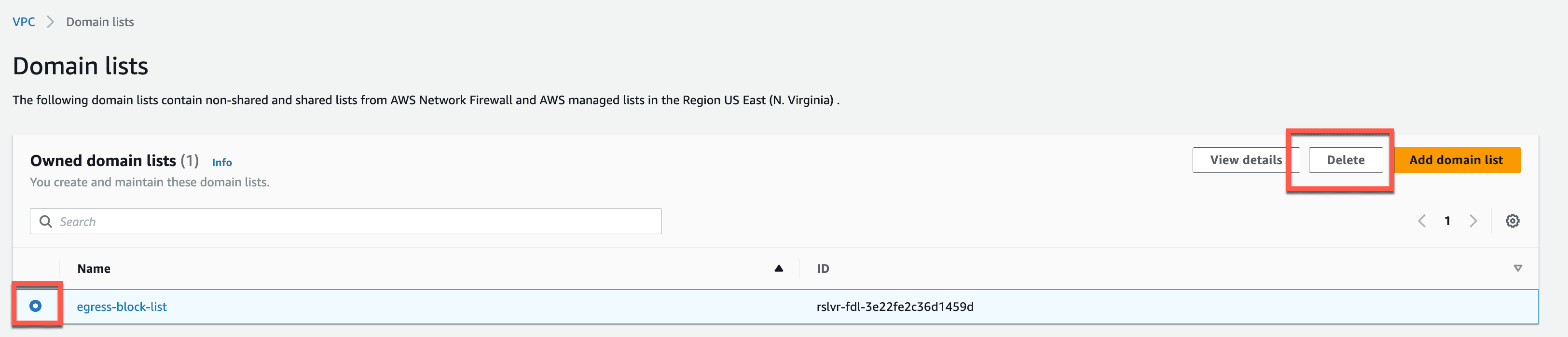This screenshot has height=337, width=1568.
Task: Go to previous page arrow
Action: click(1422, 221)
